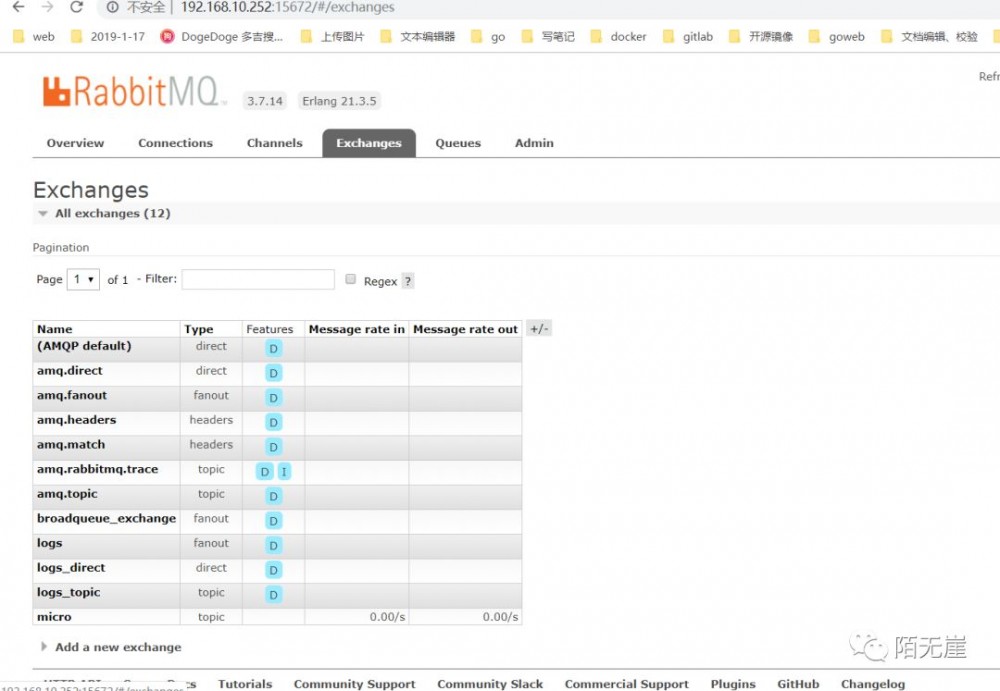
Task: Reload the page with refresh icon
Action: click(77, 7)
